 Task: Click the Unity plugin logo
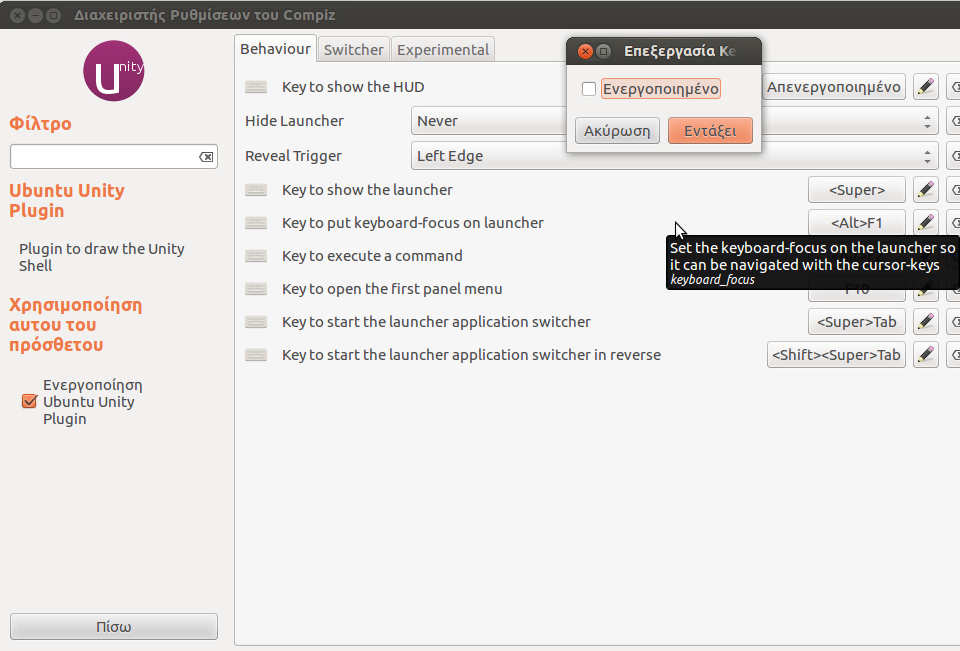tap(114, 71)
